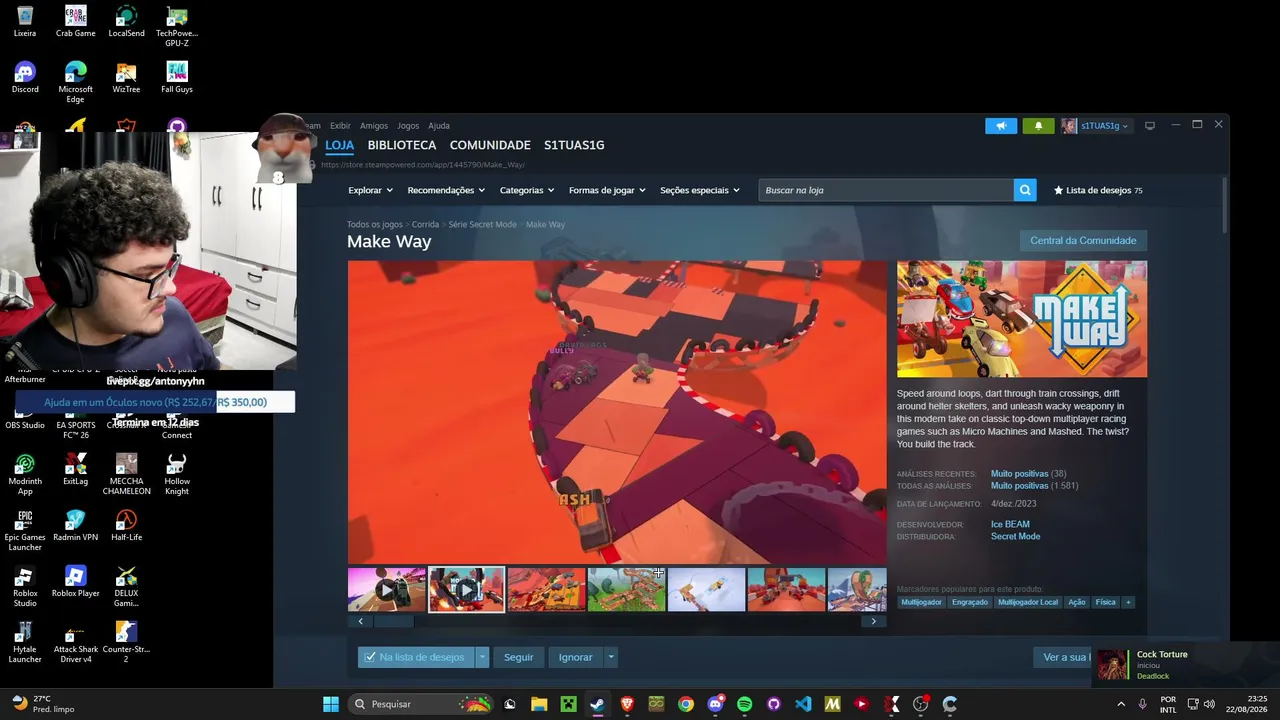
Task: Open Steam announcements megaphone button
Action: click(x=1001, y=126)
